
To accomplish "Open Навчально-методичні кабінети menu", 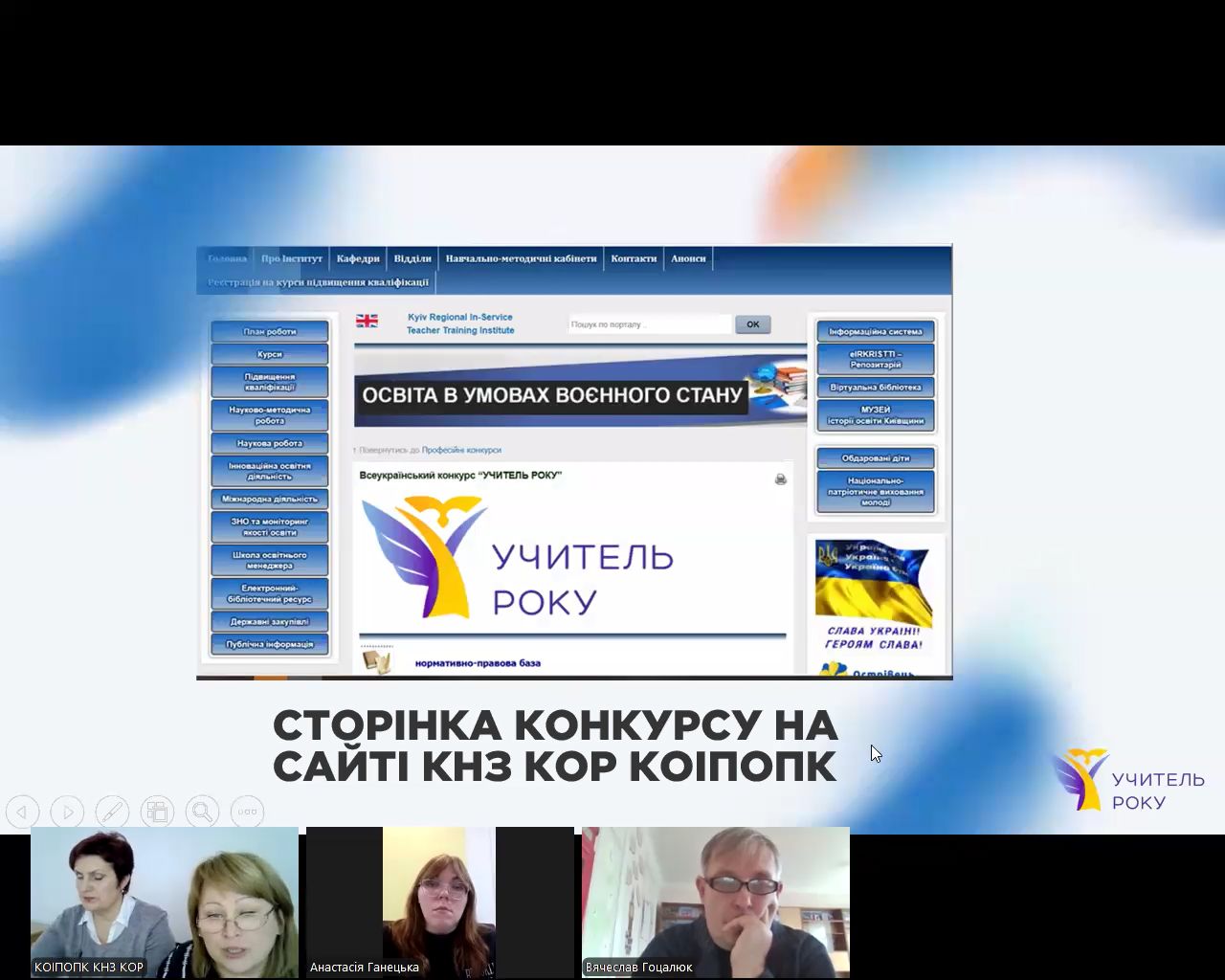I will point(521,258).
